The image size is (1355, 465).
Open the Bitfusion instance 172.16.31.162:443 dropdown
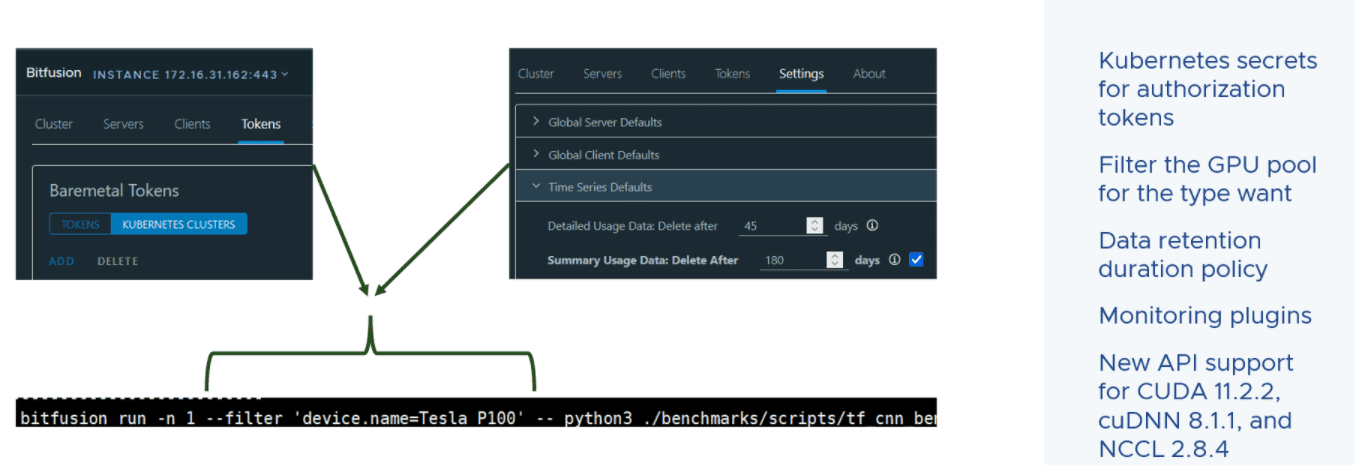(x=190, y=74)
